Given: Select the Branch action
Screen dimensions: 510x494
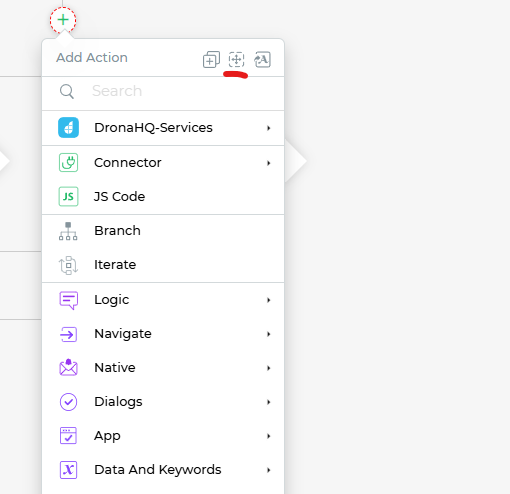Looking at the screenshot, I should [163, 231].
